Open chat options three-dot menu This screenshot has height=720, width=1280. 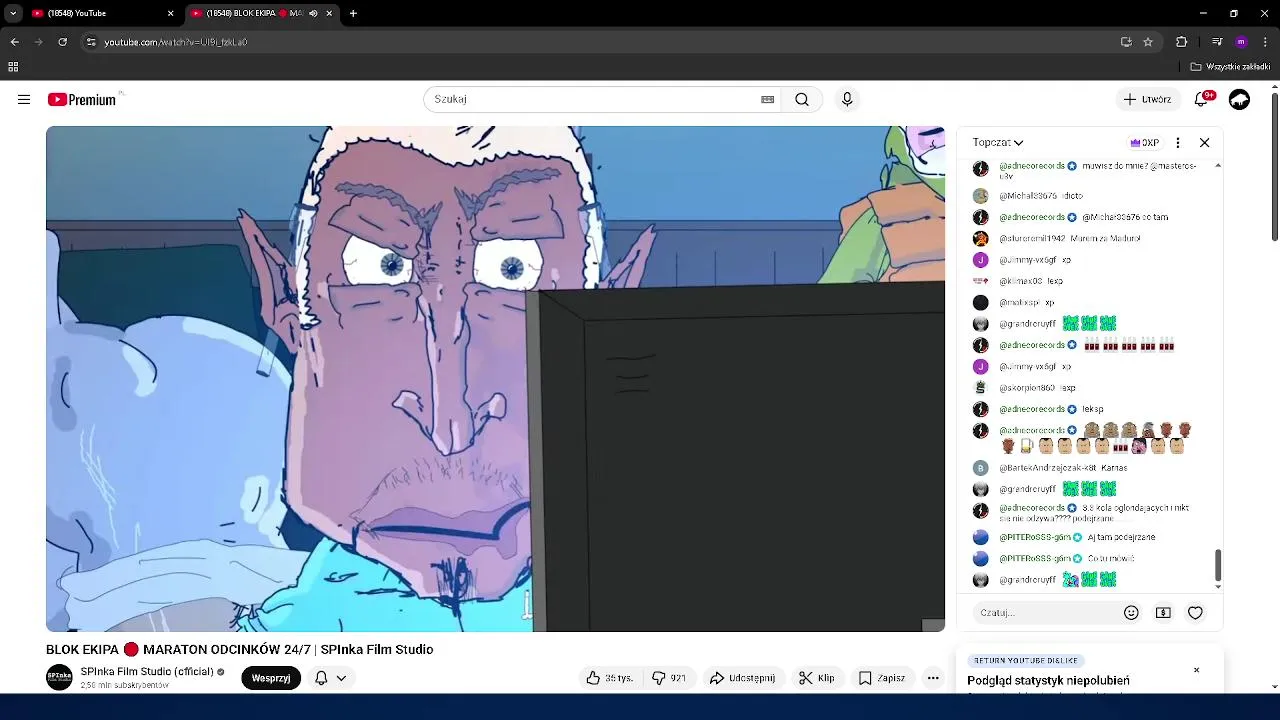1178,142
